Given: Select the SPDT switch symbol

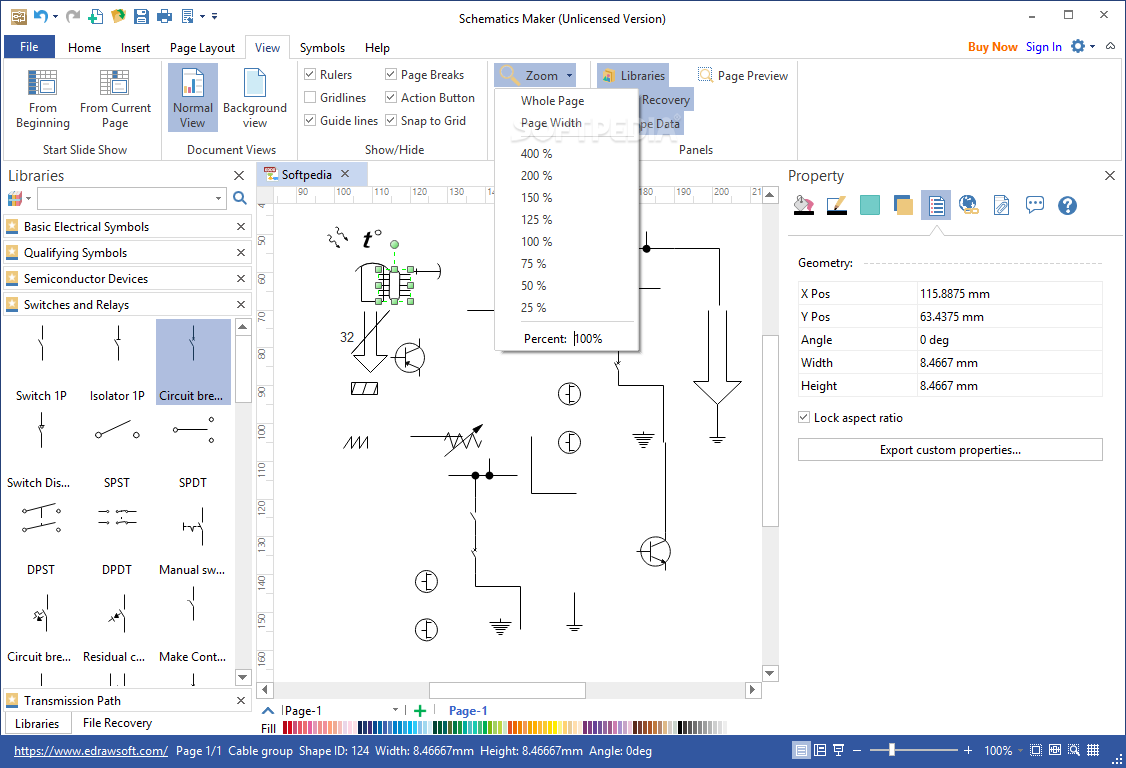Looking at the screenshot, I should click(192, 449).
